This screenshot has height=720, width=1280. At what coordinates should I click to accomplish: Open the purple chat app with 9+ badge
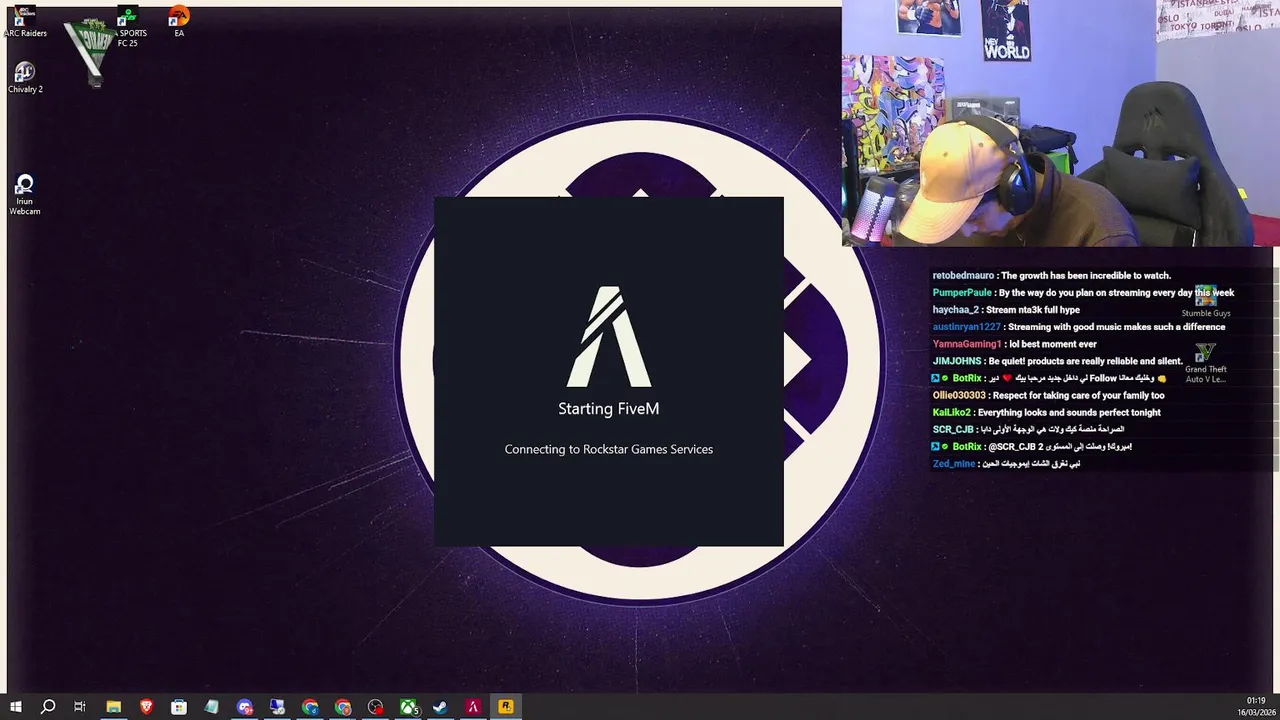point(245,707)
